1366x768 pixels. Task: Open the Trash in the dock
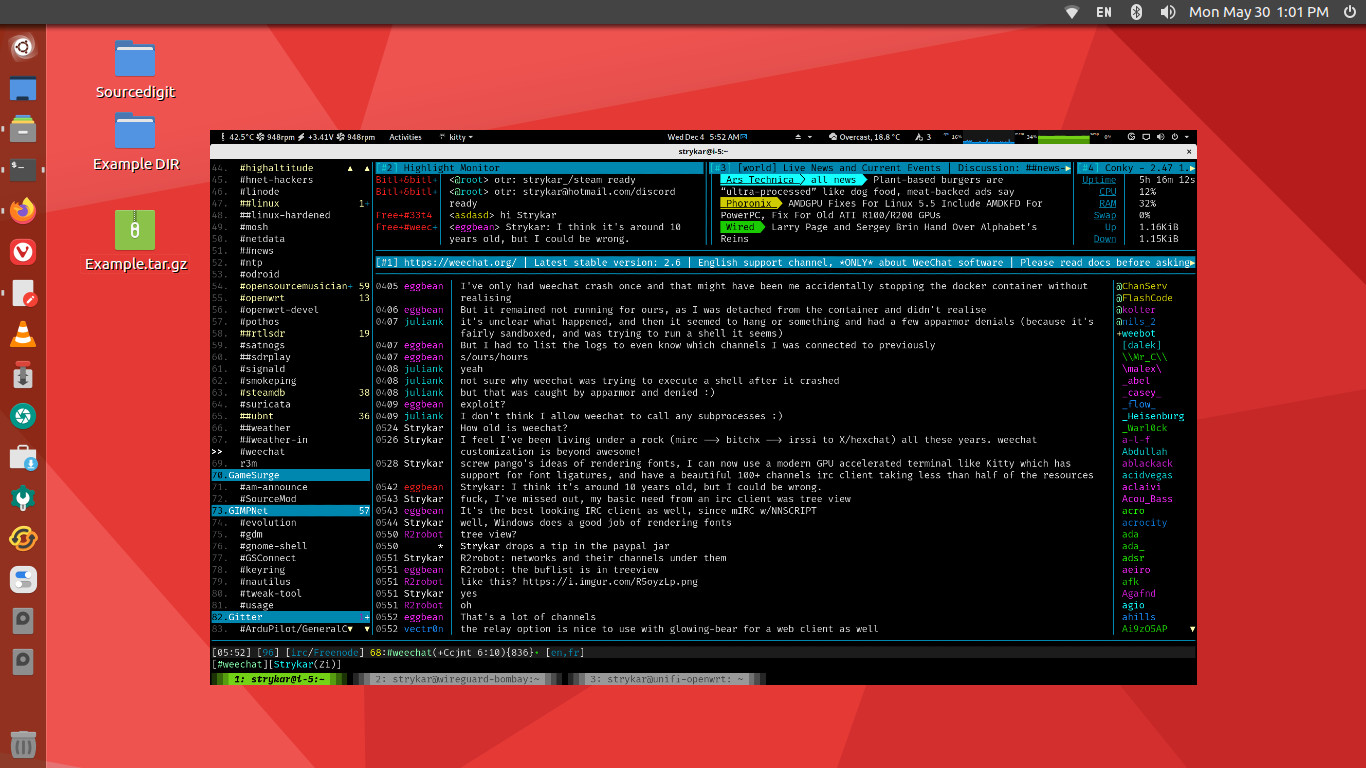point(23,744)
